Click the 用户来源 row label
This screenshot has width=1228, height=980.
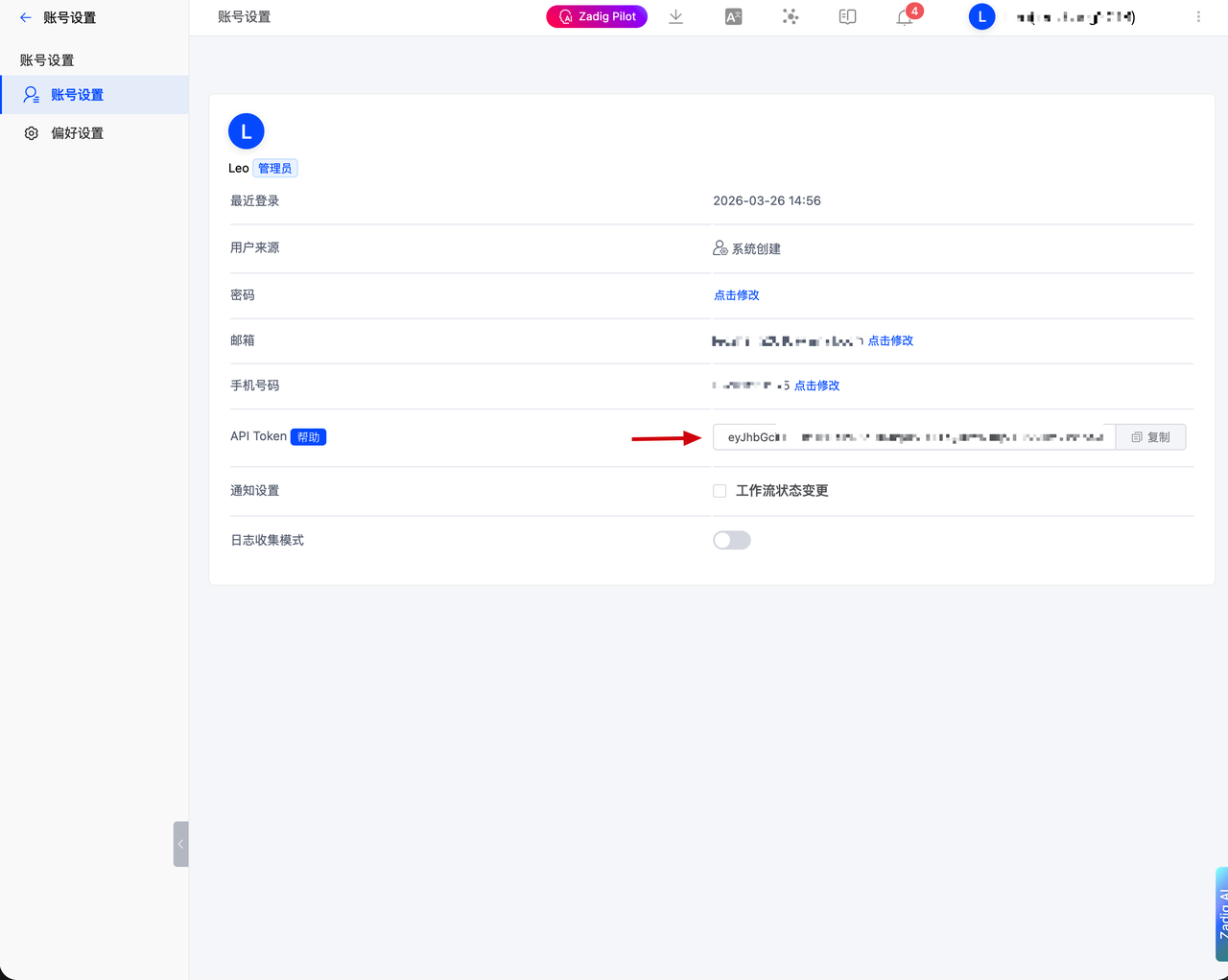click(255, 247)
